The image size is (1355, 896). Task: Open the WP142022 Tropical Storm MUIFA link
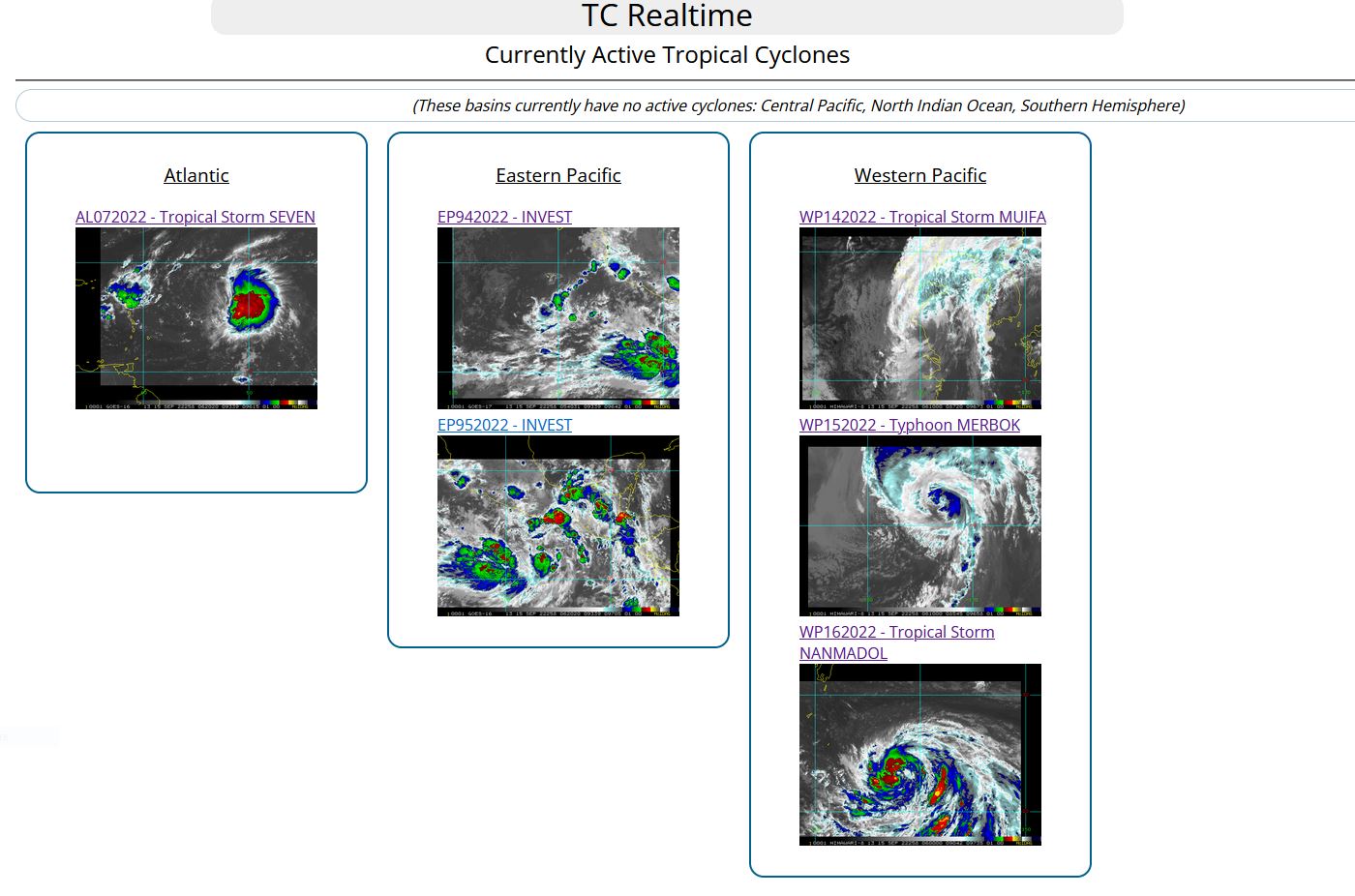(x=922, y=217)
